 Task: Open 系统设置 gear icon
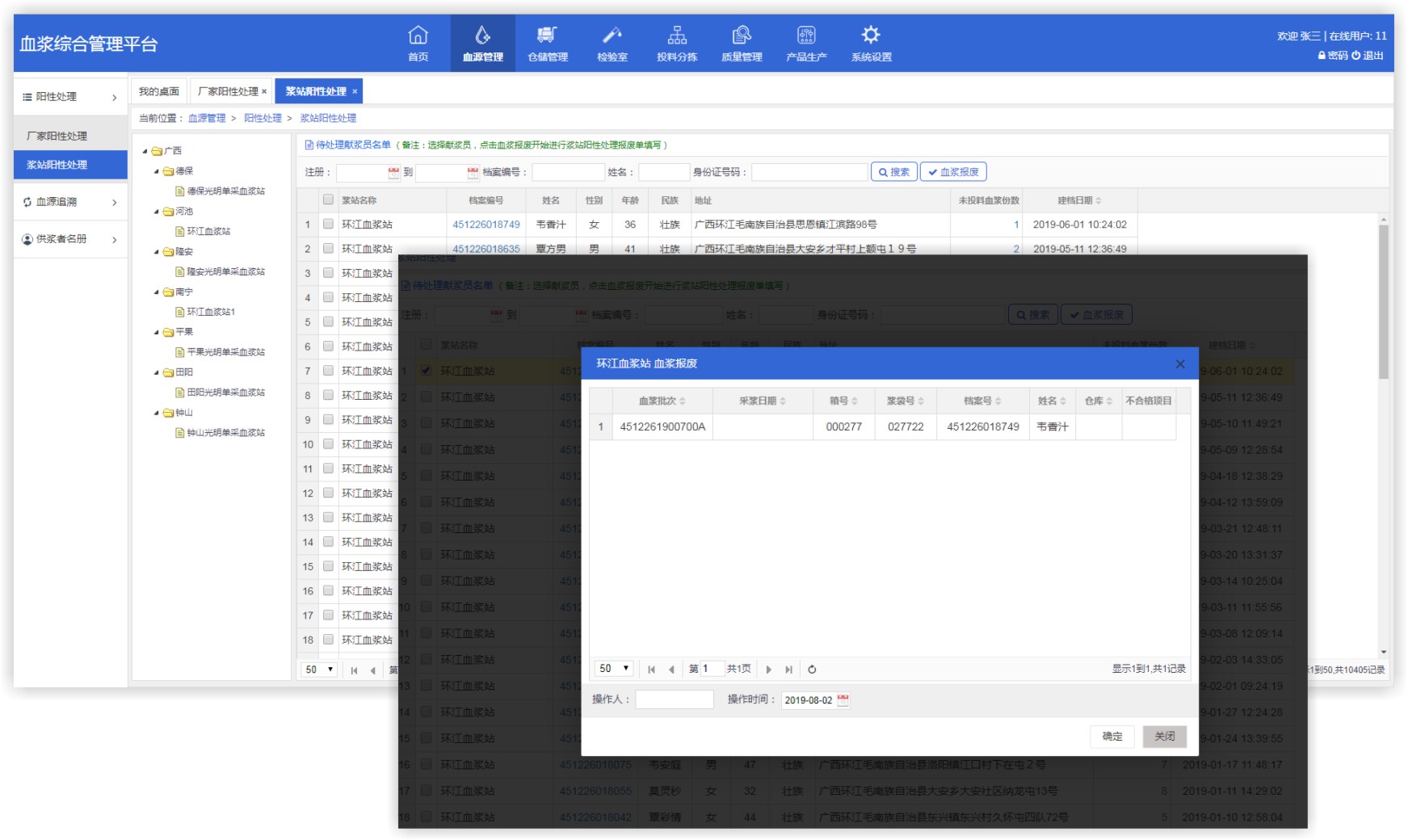click(x=870, y=36)
